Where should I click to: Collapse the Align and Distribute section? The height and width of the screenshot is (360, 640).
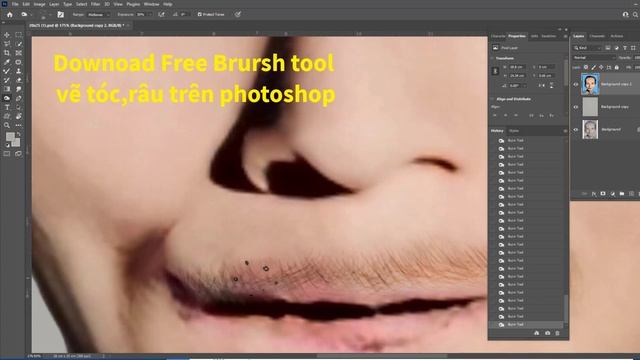point(492,99)
